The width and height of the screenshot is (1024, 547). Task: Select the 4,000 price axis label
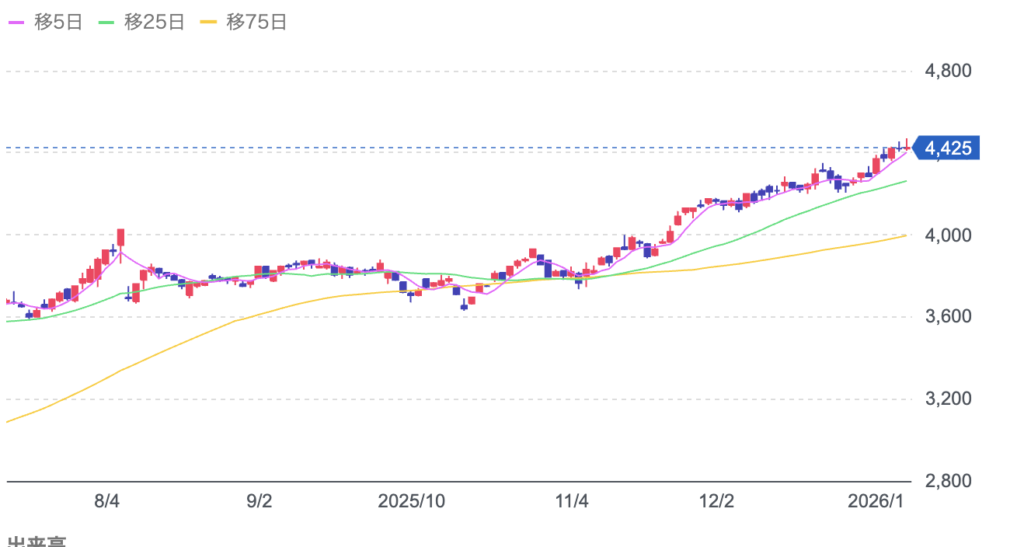pyautogui.click(x=947, y=235)
